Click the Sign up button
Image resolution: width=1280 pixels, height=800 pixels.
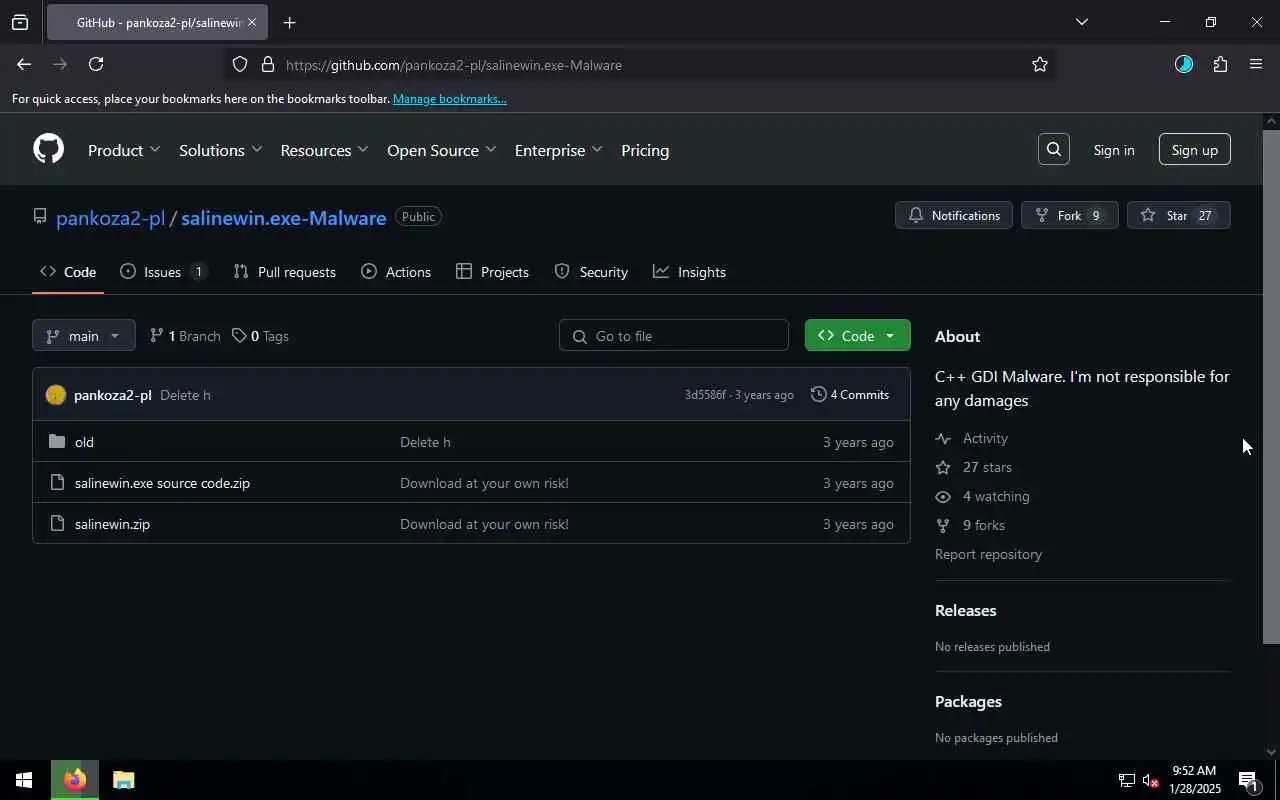[1194, 150]
